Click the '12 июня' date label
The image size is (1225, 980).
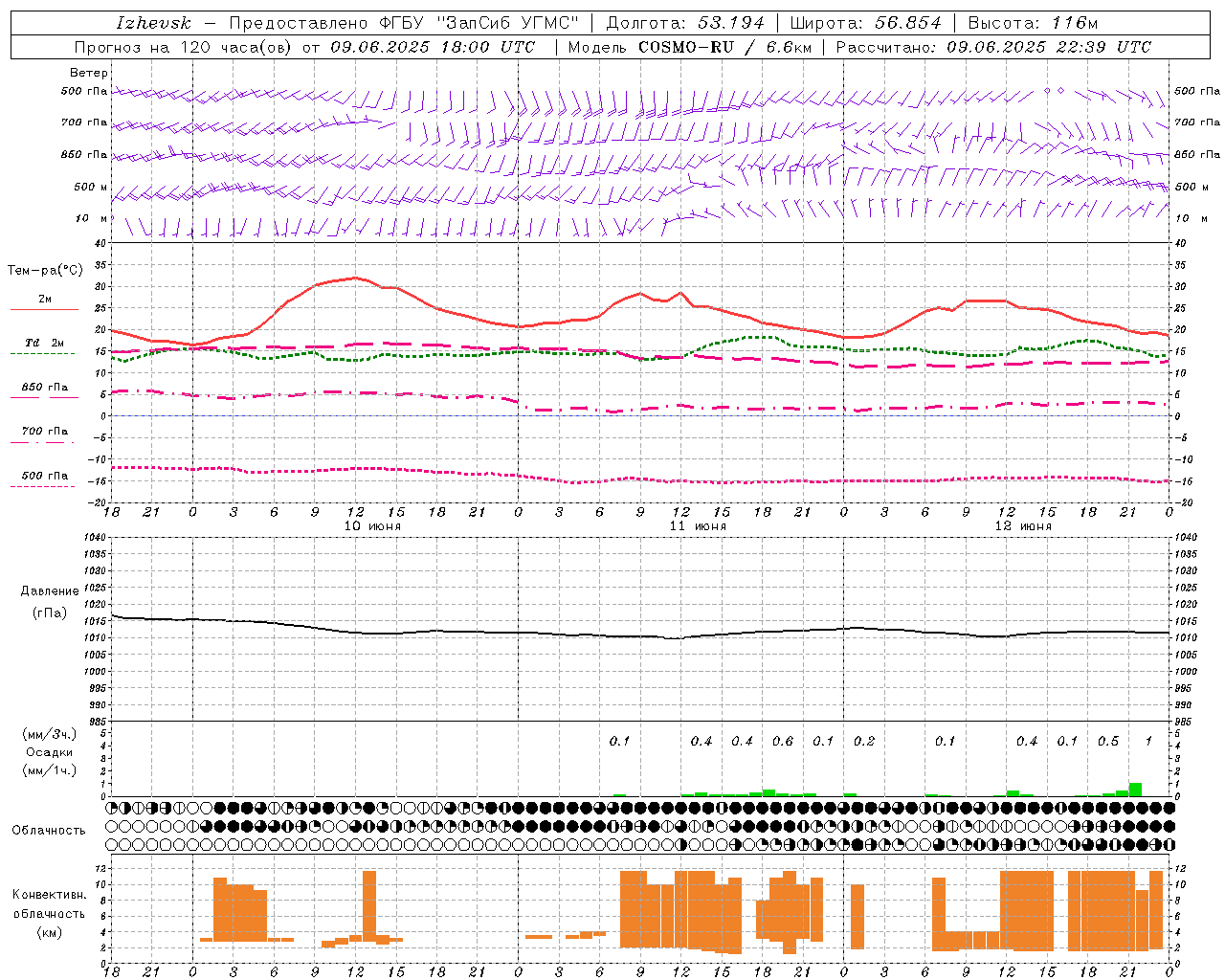(x=1023, y=525)
